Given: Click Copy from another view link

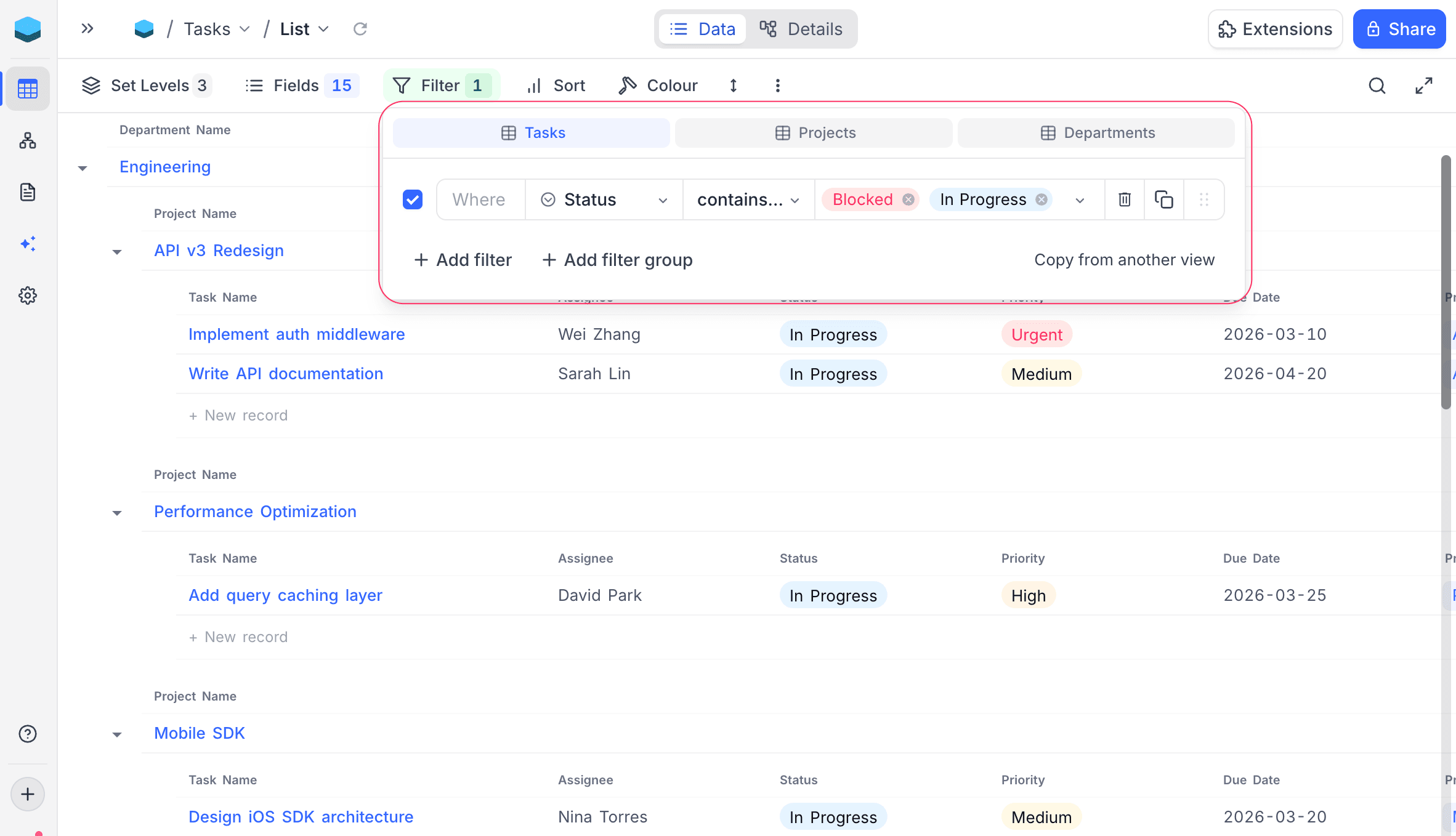Looking at the screenshot, I should (x=1124, y=260).
